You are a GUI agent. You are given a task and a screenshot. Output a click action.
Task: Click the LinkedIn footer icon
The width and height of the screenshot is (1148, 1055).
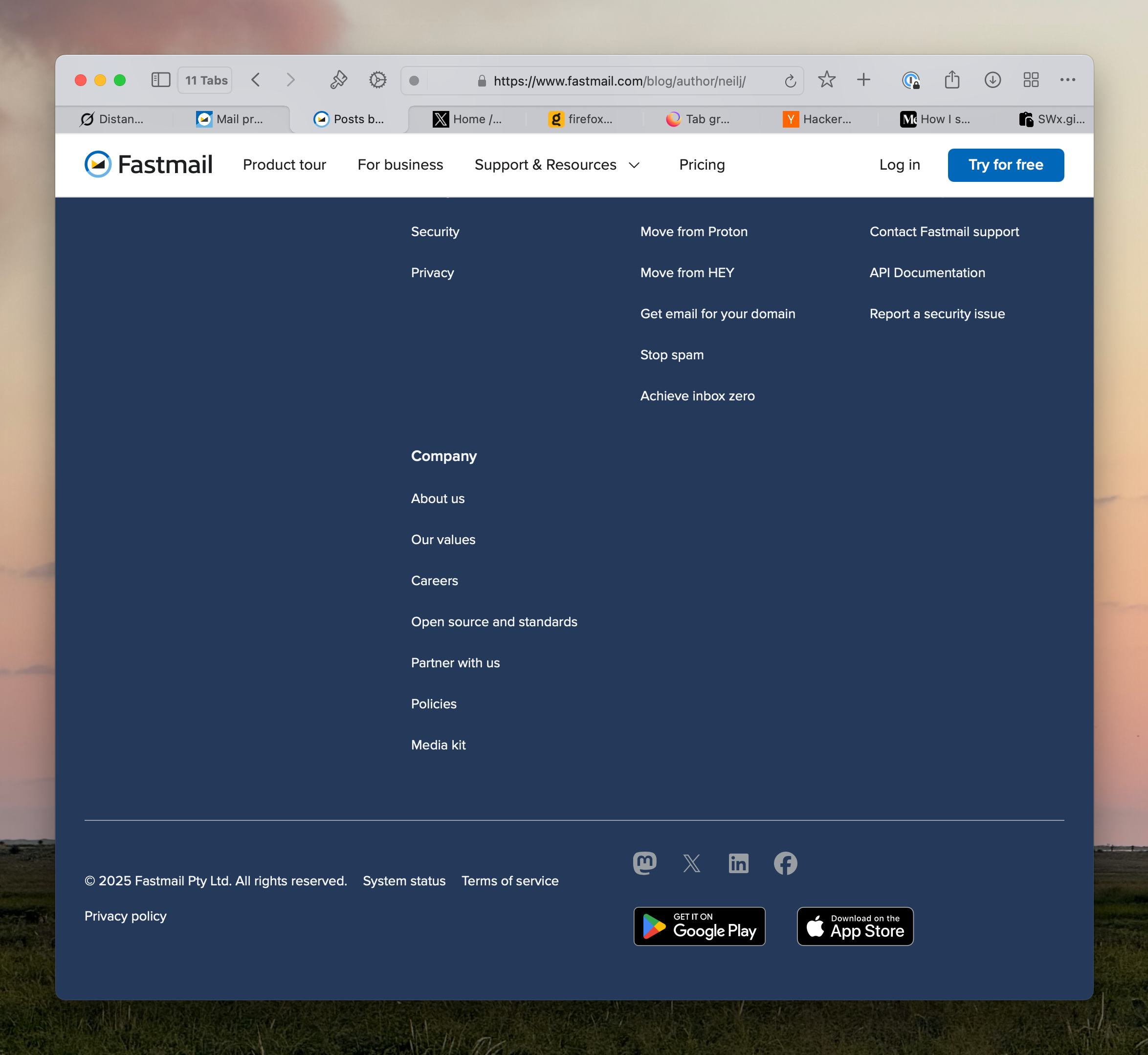(738, 863)
